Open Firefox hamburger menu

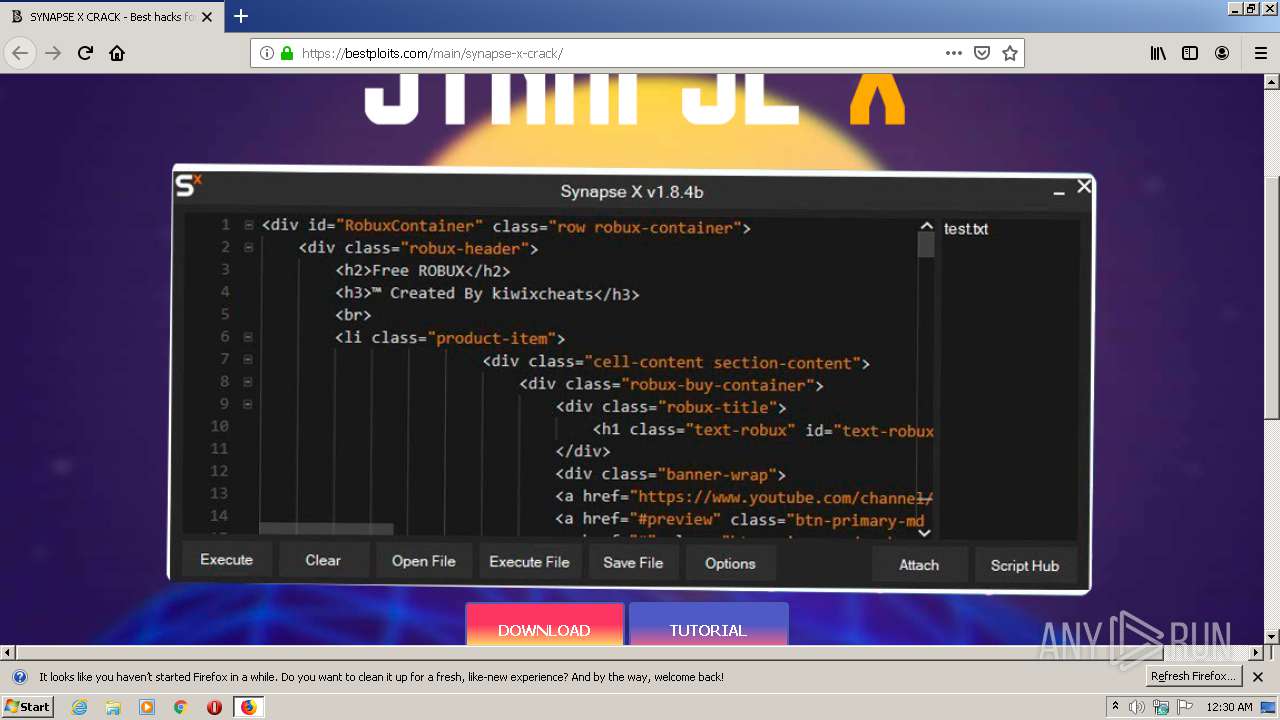click(1260, 53)
